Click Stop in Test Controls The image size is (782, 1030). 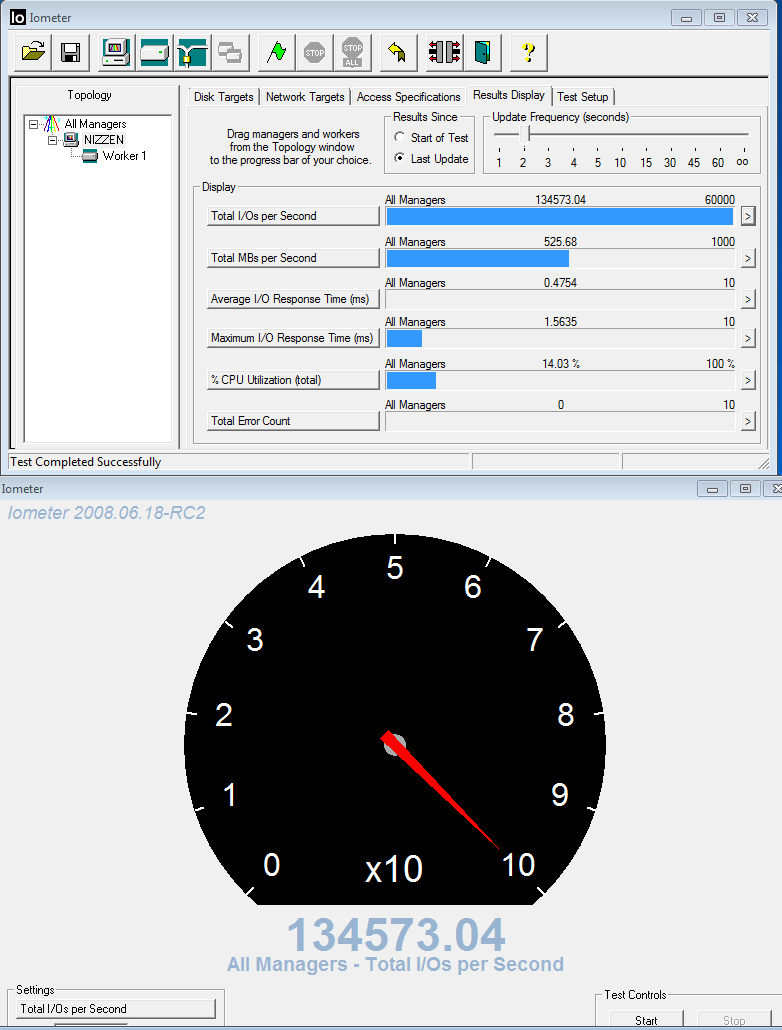[734, 1020]
